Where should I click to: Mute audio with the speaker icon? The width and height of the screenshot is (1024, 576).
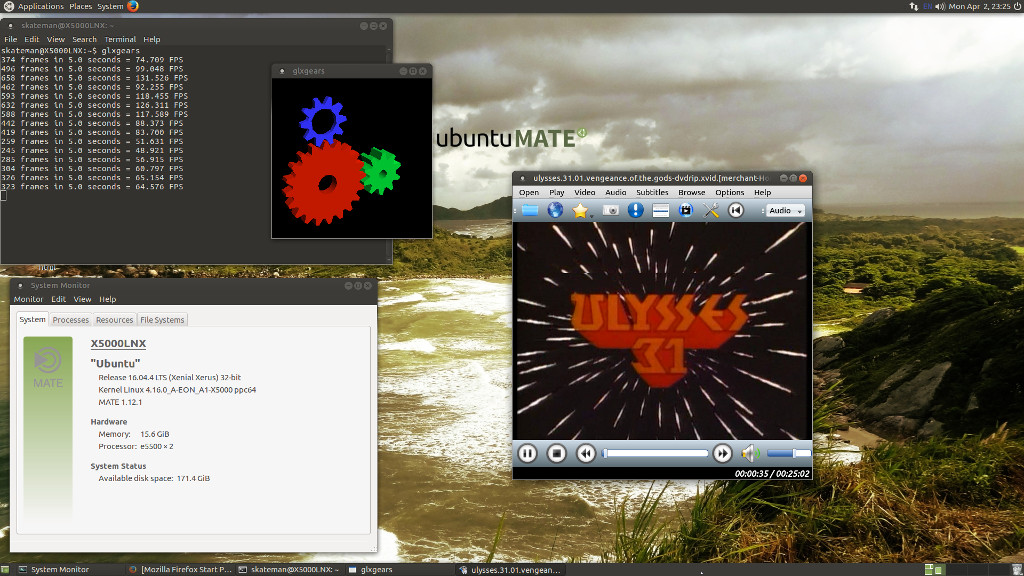tap(749, 453)
